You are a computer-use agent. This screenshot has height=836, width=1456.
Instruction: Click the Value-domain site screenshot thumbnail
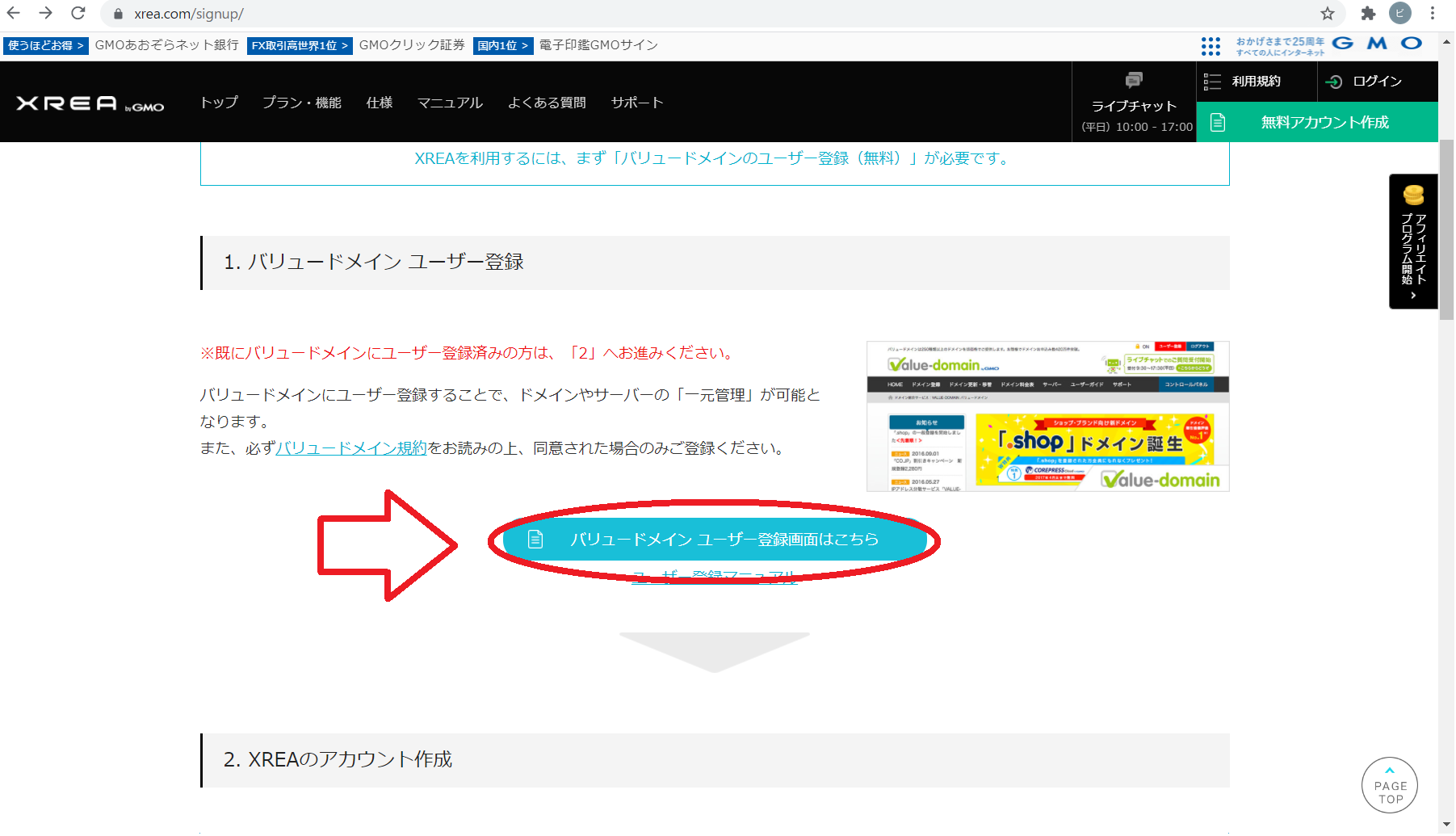click(x=1047, y=416)
